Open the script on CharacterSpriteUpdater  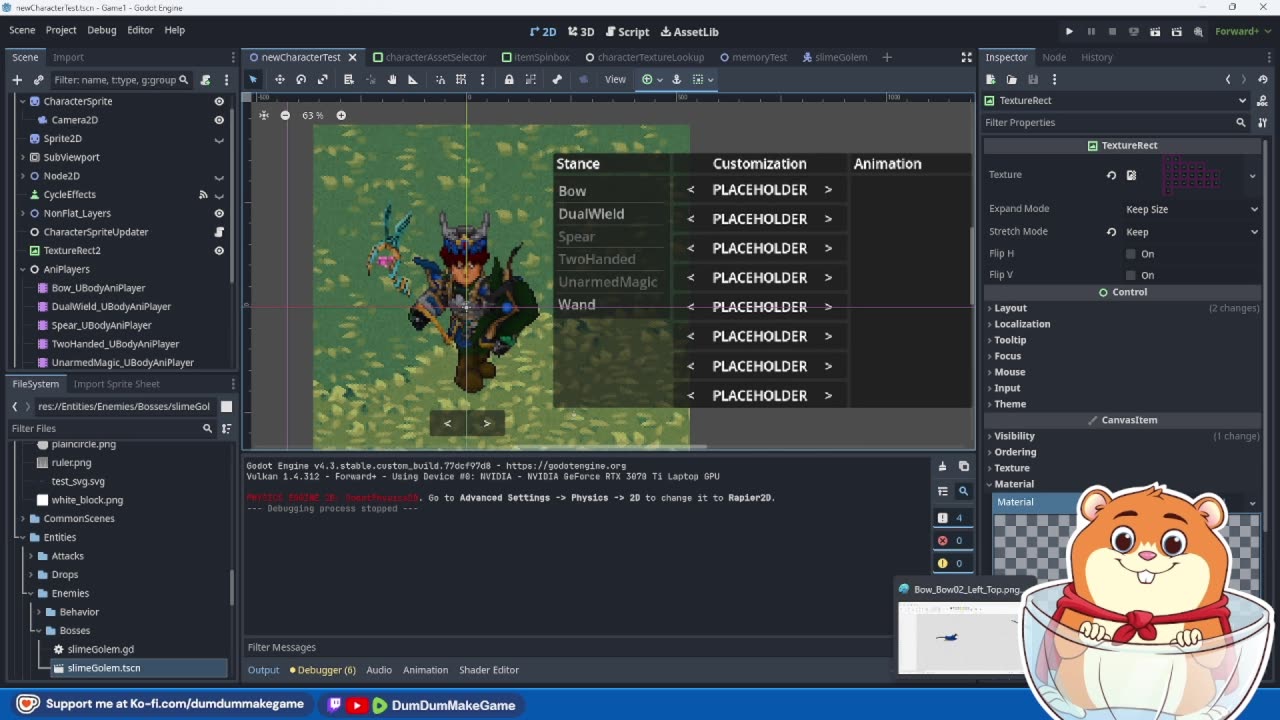[x=219, y=232]
